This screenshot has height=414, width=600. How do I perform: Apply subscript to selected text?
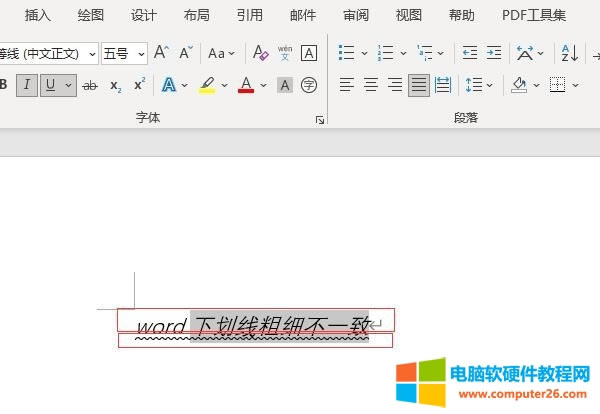click(115, 86)
